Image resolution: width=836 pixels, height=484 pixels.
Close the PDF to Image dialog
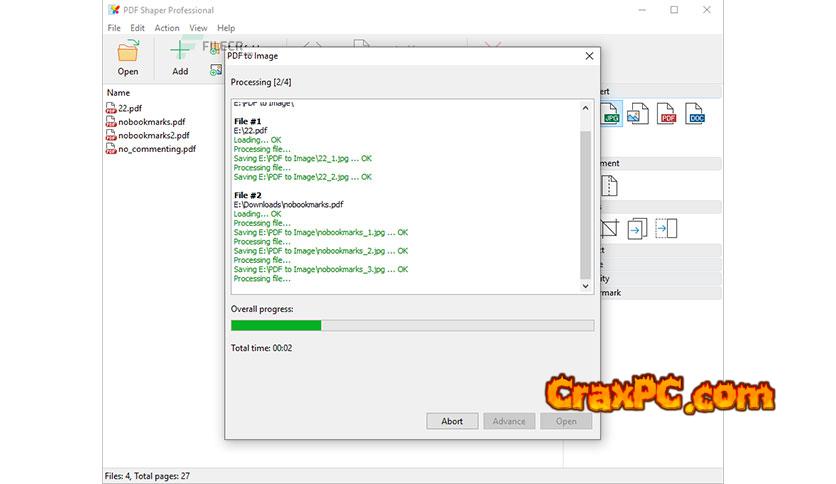click(x=589, y=56)
